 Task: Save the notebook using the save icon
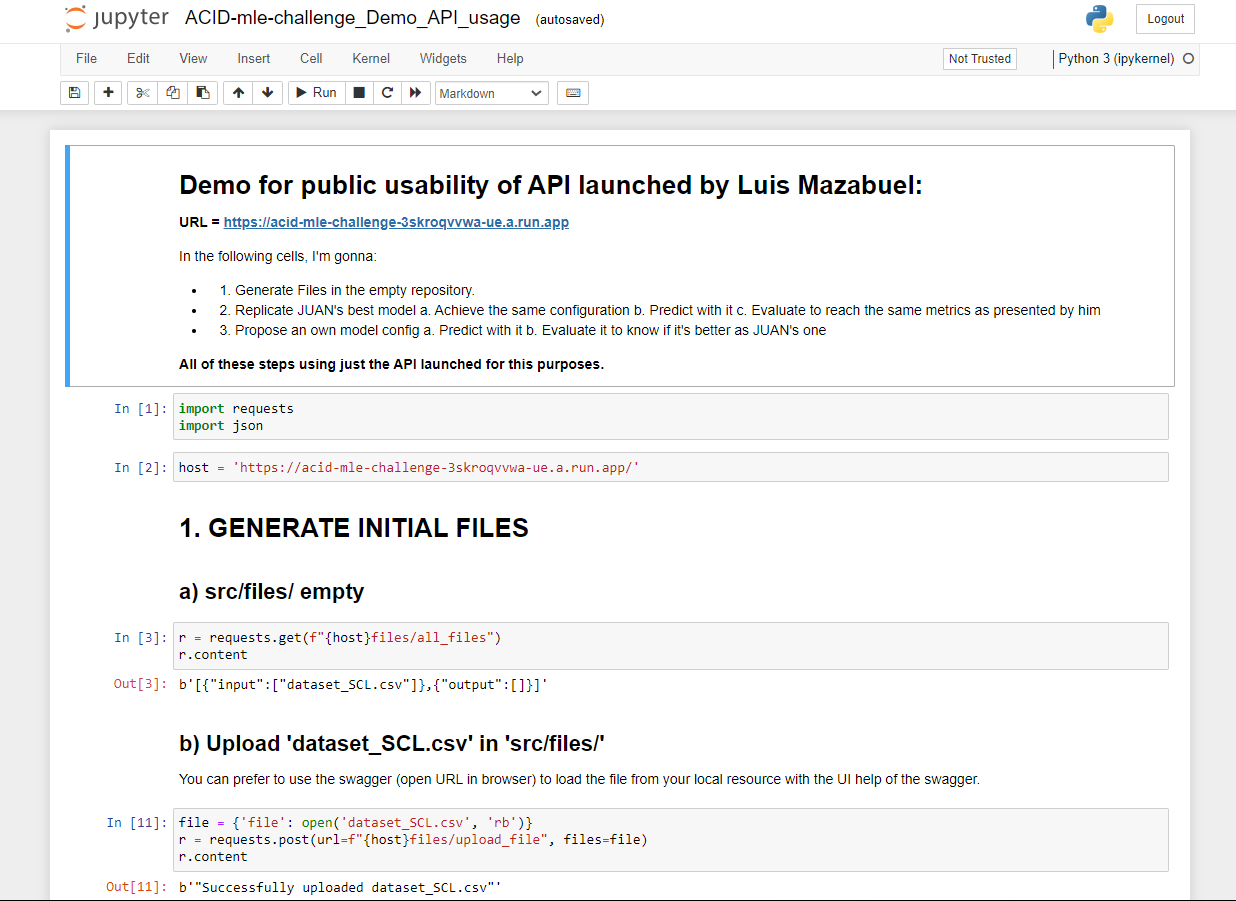click(74, 92)
